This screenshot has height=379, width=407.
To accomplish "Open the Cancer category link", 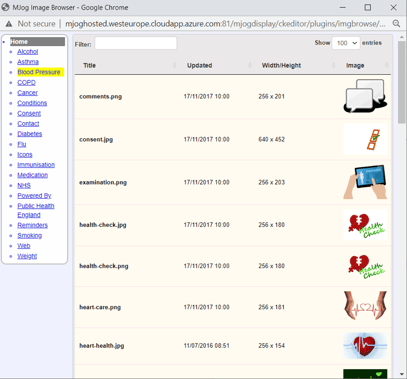I will pos(27,93).
